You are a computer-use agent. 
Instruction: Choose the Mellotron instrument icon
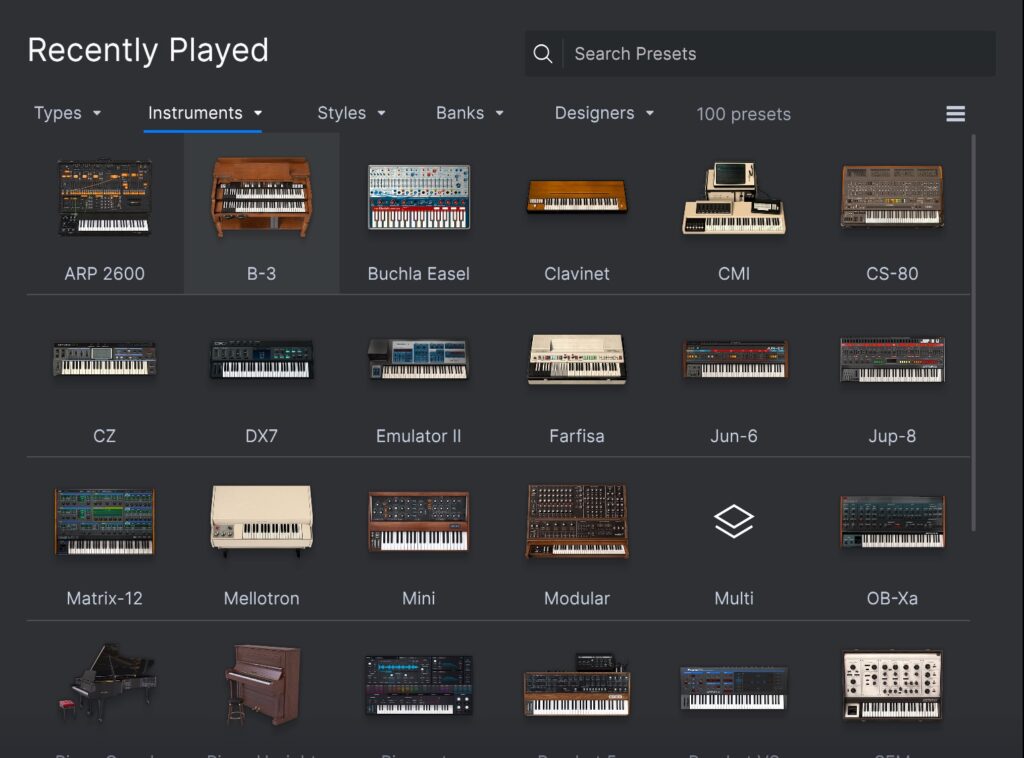pyautogui.click(x=261, y=521)
